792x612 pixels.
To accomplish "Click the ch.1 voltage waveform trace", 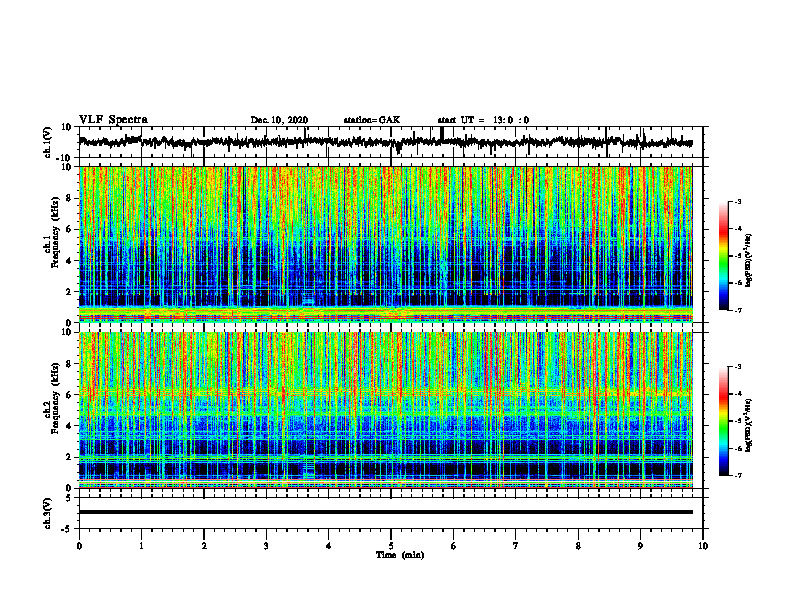I will click(x=385, y=142).
